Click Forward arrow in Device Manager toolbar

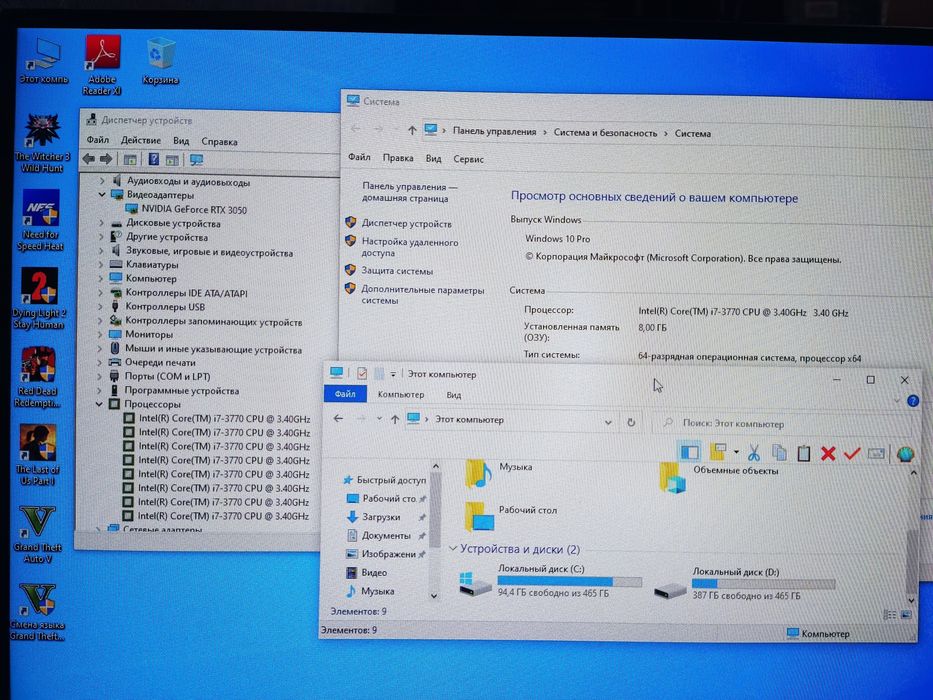[106, 158]
